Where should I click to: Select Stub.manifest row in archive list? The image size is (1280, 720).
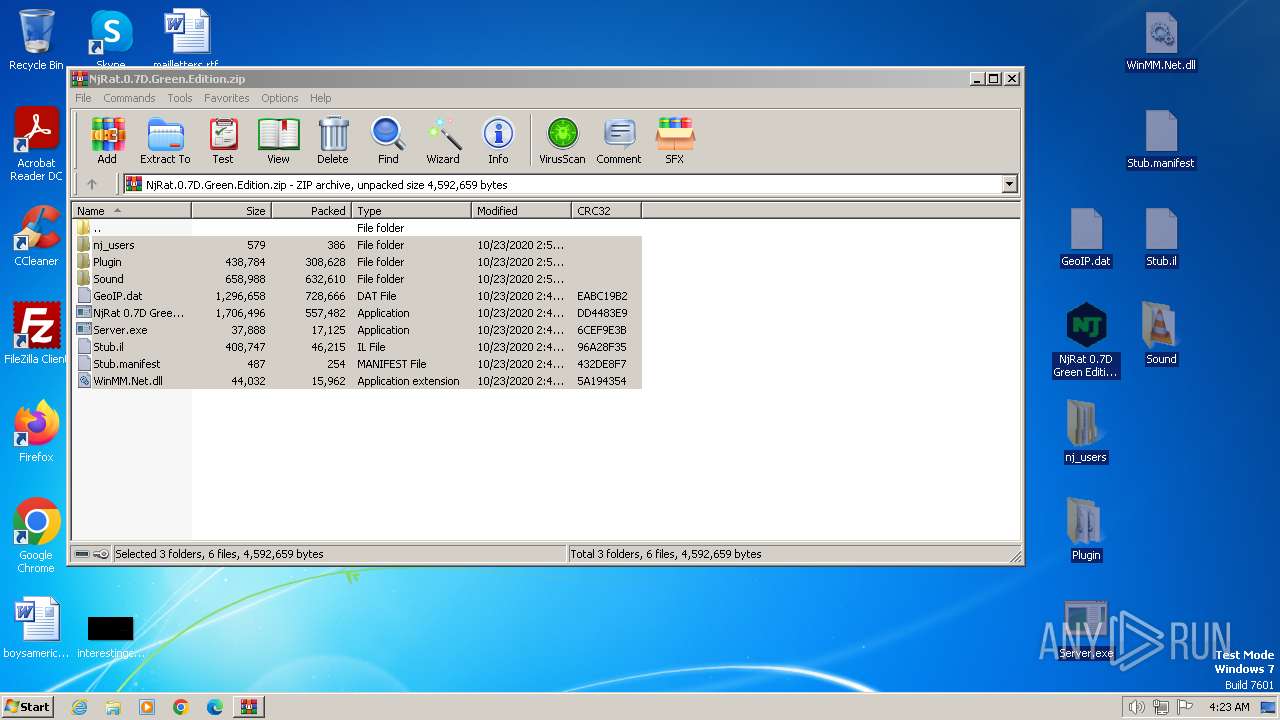(357, 364)
